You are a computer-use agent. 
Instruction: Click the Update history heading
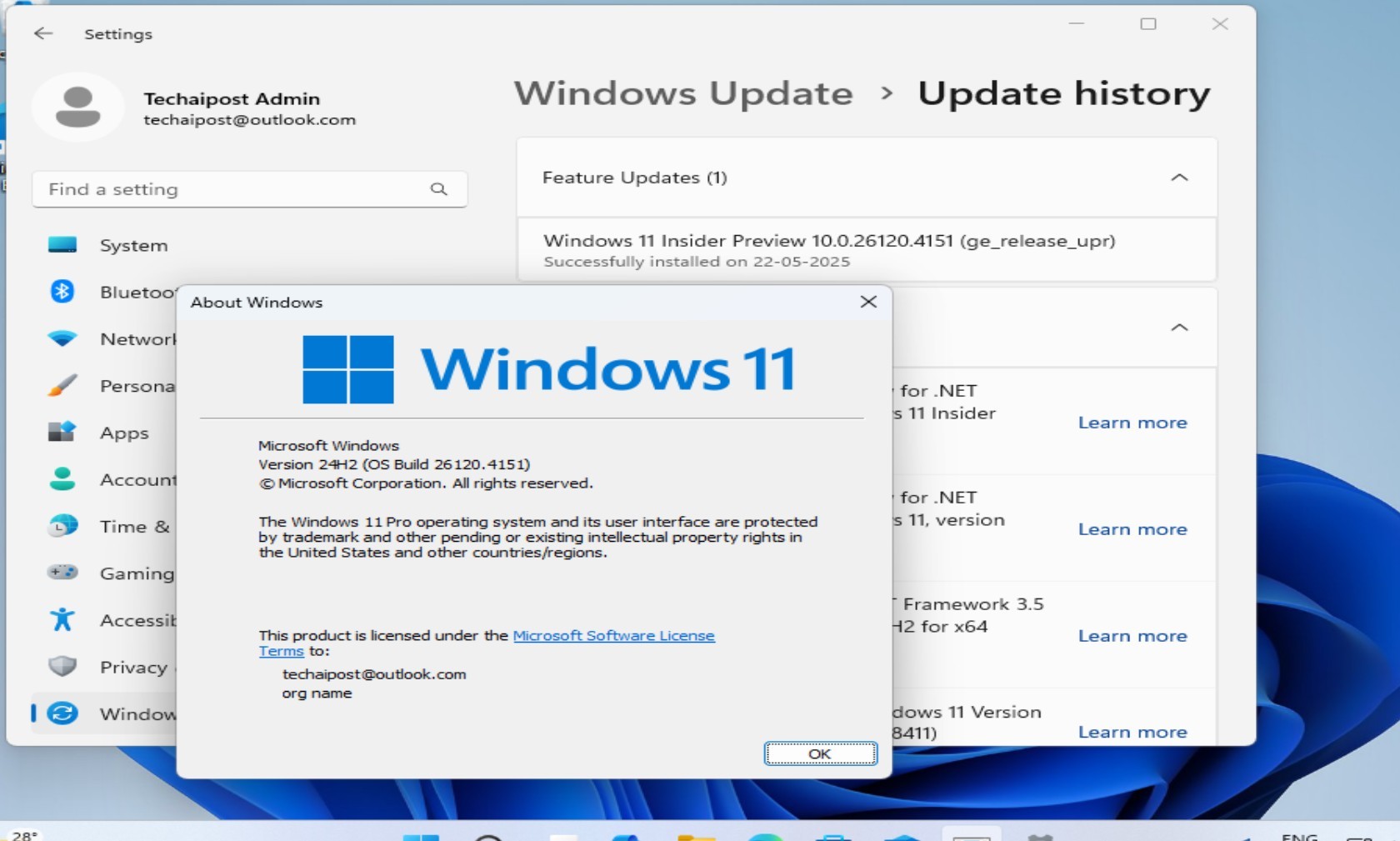tap(1064, 93)
